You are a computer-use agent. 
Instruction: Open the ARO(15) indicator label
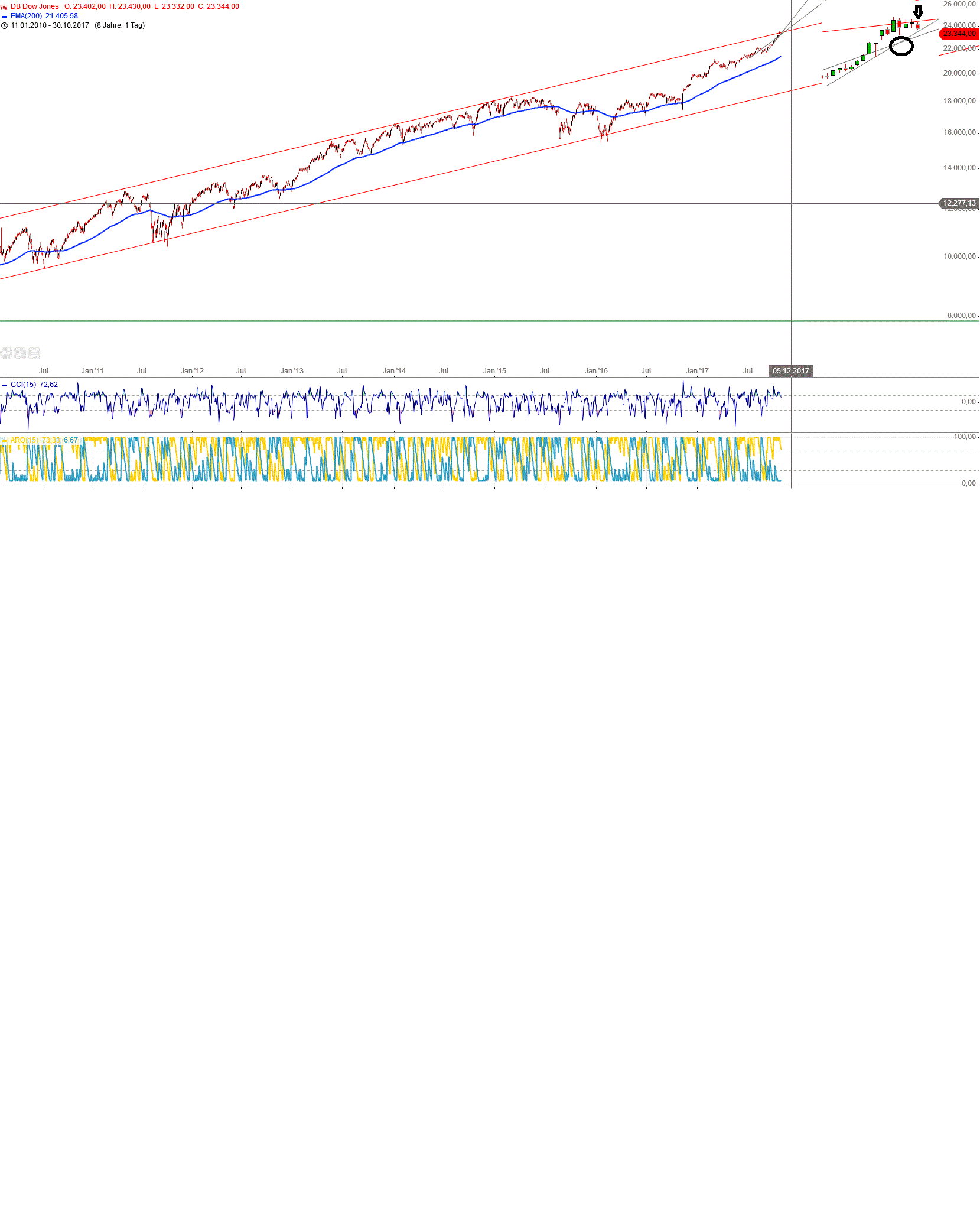tap(24, 440)
